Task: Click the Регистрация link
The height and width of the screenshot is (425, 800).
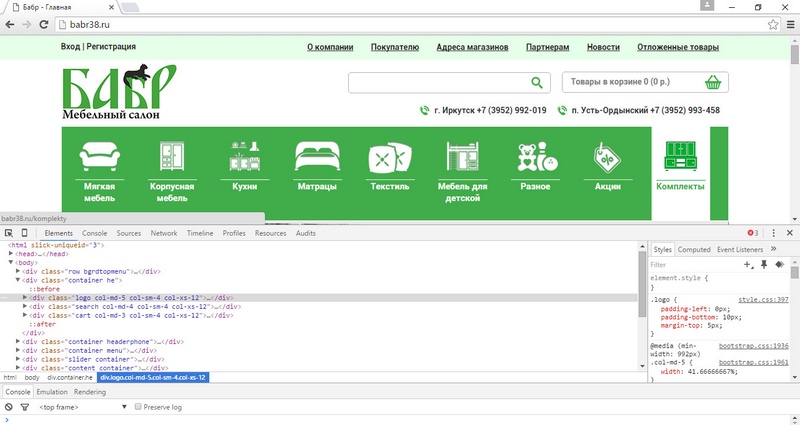Action: click(111, 46)
